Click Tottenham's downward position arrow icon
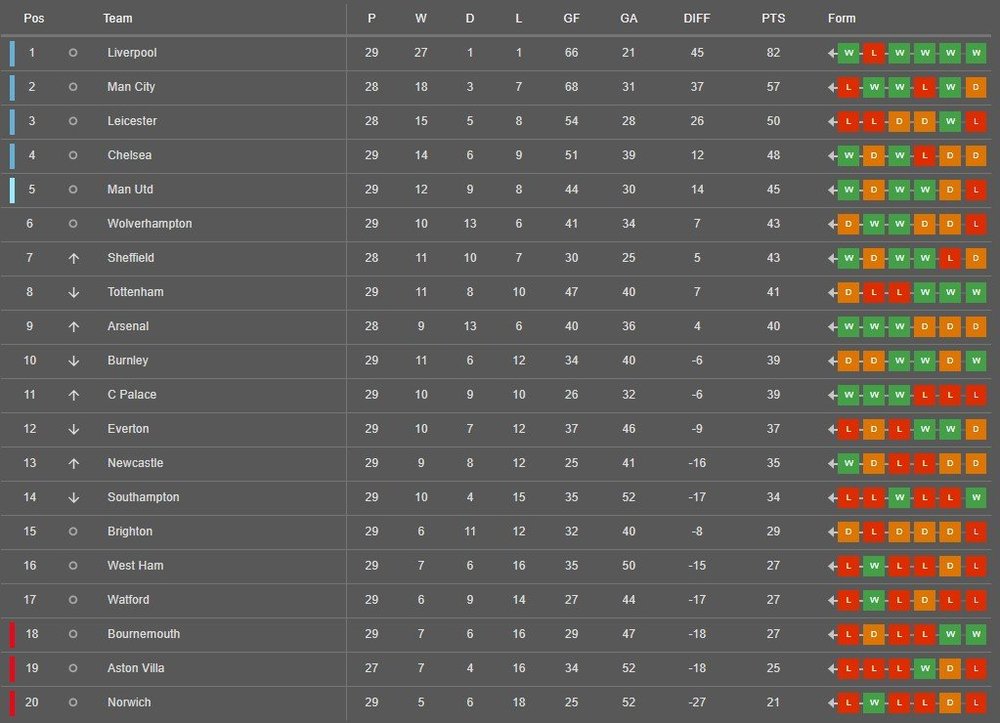 (x=73, y=293)
